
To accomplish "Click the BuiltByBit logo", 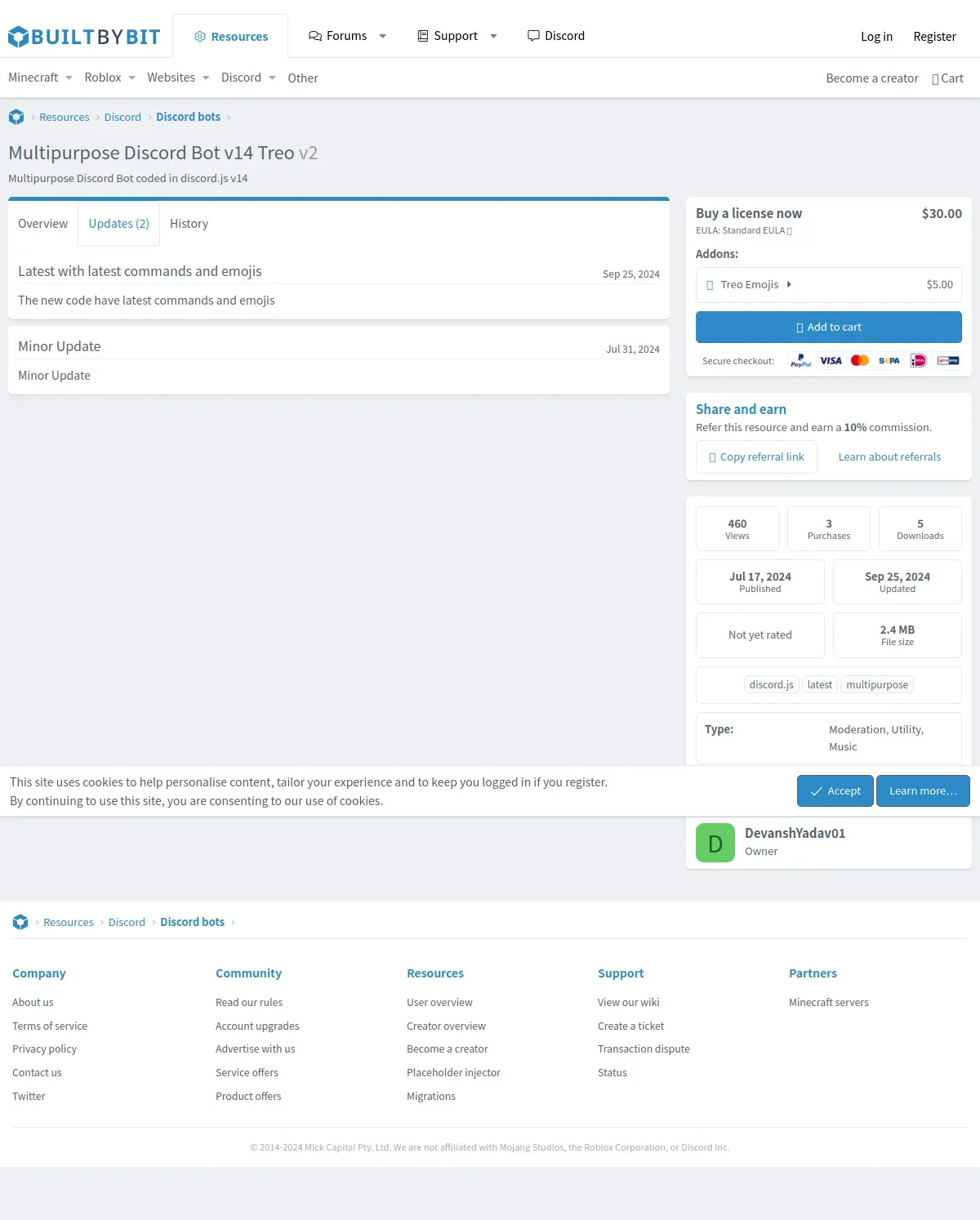I will tap(84, 37).
